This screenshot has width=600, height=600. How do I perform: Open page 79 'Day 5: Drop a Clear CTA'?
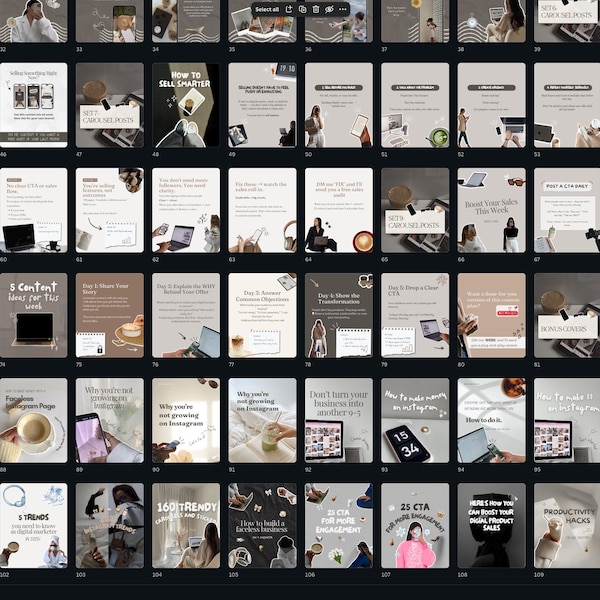(415, 315)
